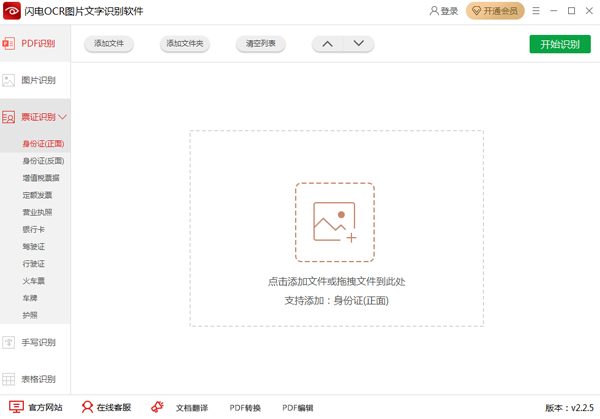Collapse the 票证识别 category chevron
This screenshot has width=600, height=419.
tap(62, 117)
